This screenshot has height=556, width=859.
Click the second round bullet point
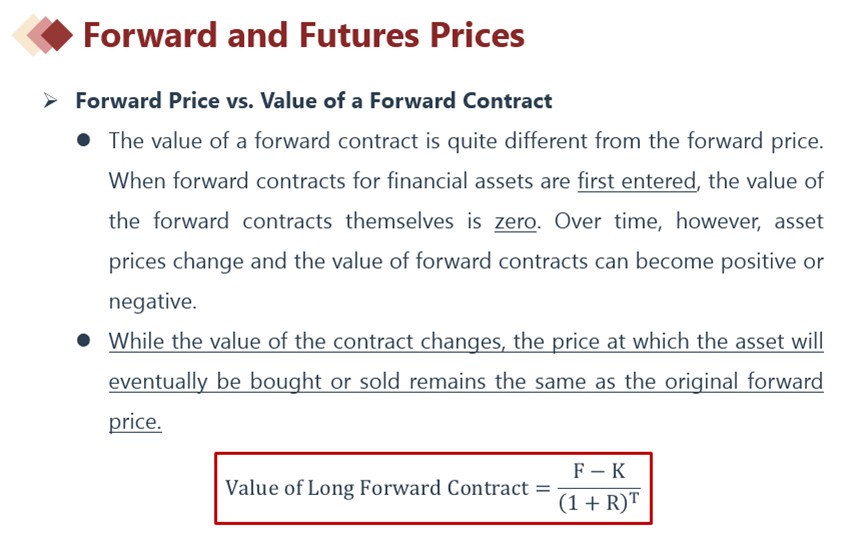(x=84, y=341)
